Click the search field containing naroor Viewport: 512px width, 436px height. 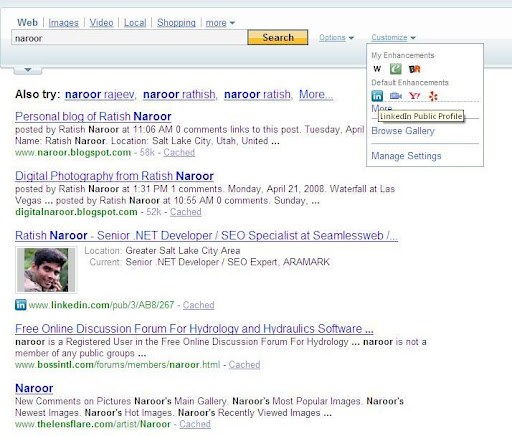point(129,38)
